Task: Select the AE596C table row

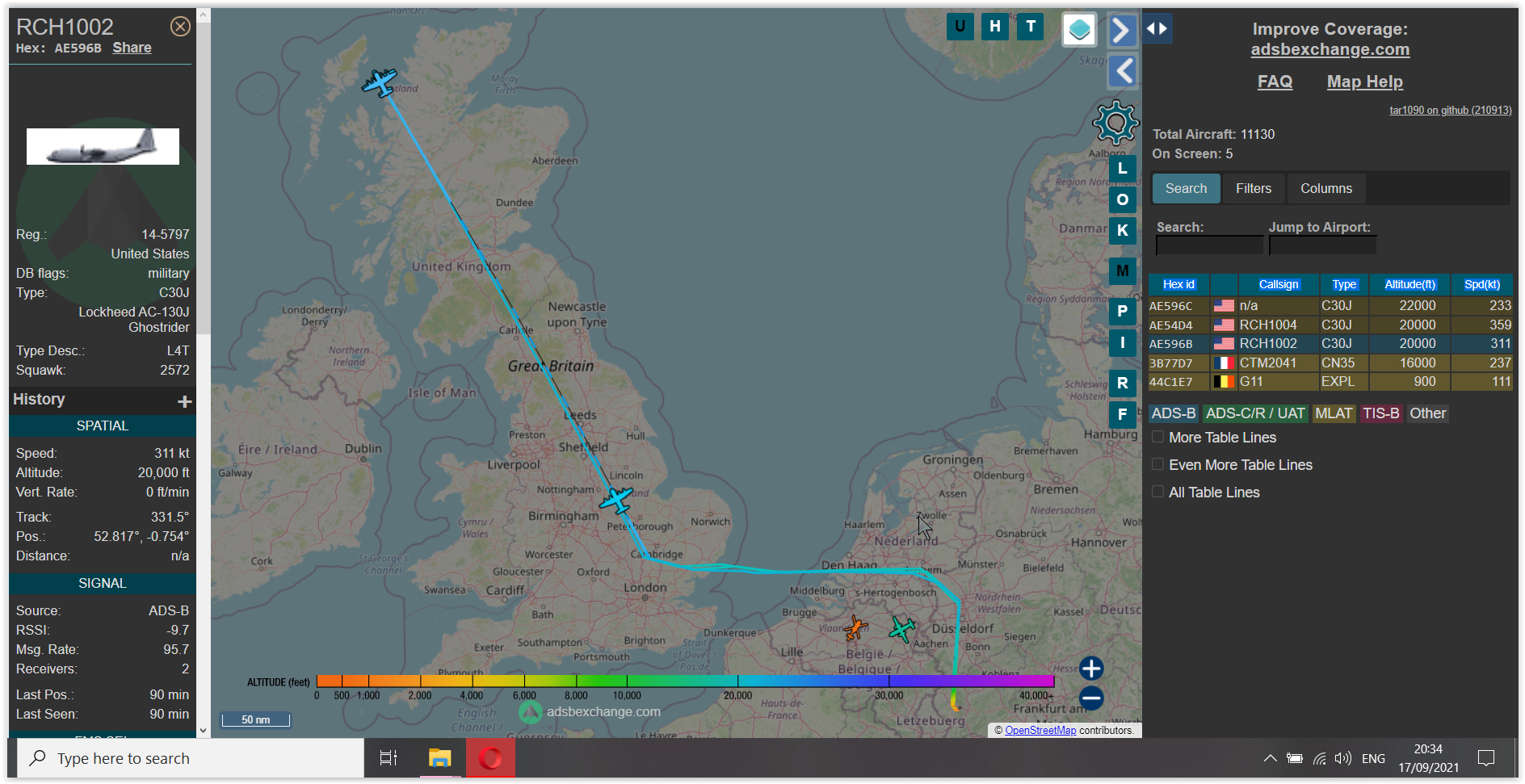Action: pyautogui.click(x=1330, y=306)
